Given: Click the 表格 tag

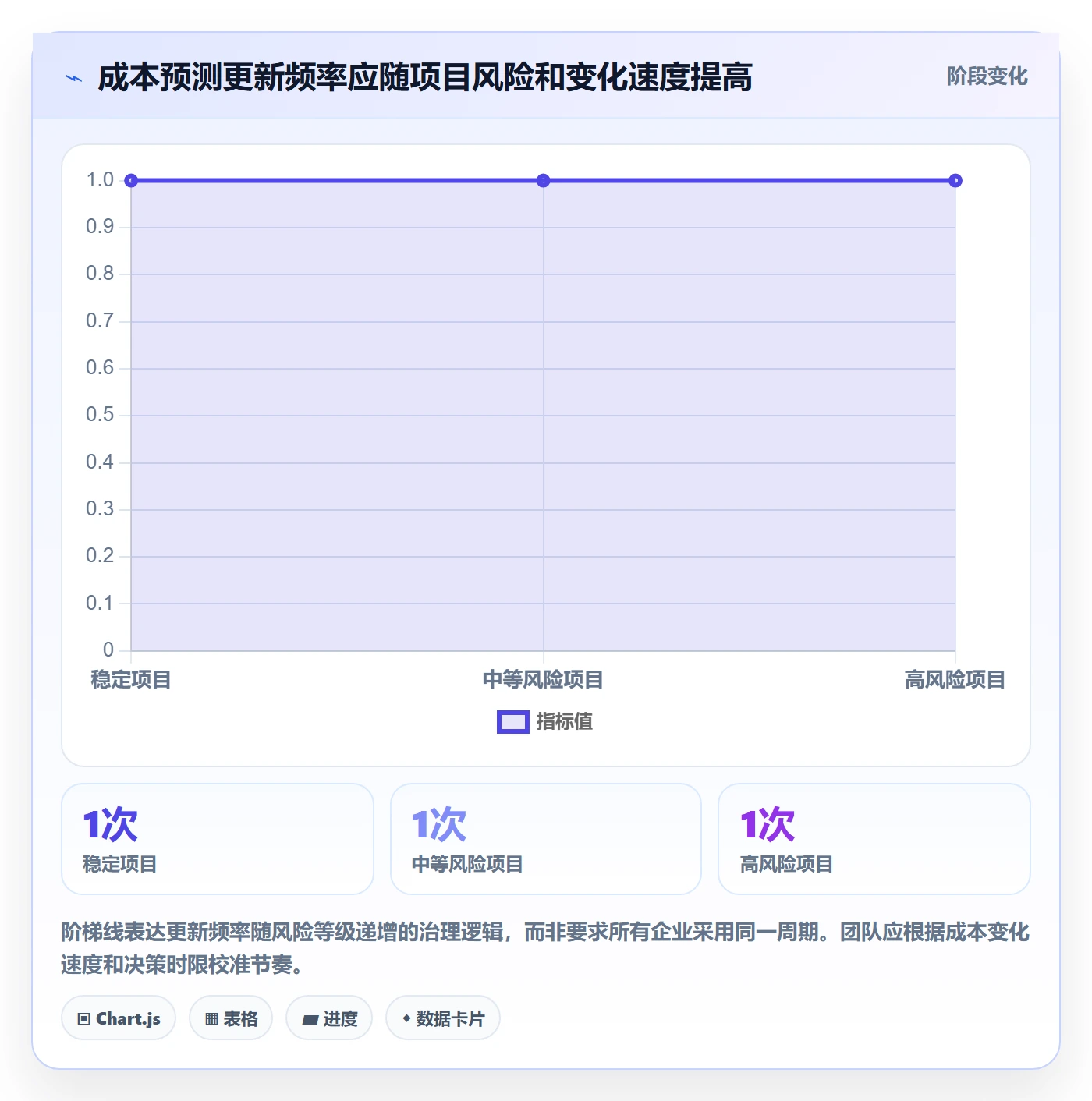Looking at the screenshot, I should 231,1018.
